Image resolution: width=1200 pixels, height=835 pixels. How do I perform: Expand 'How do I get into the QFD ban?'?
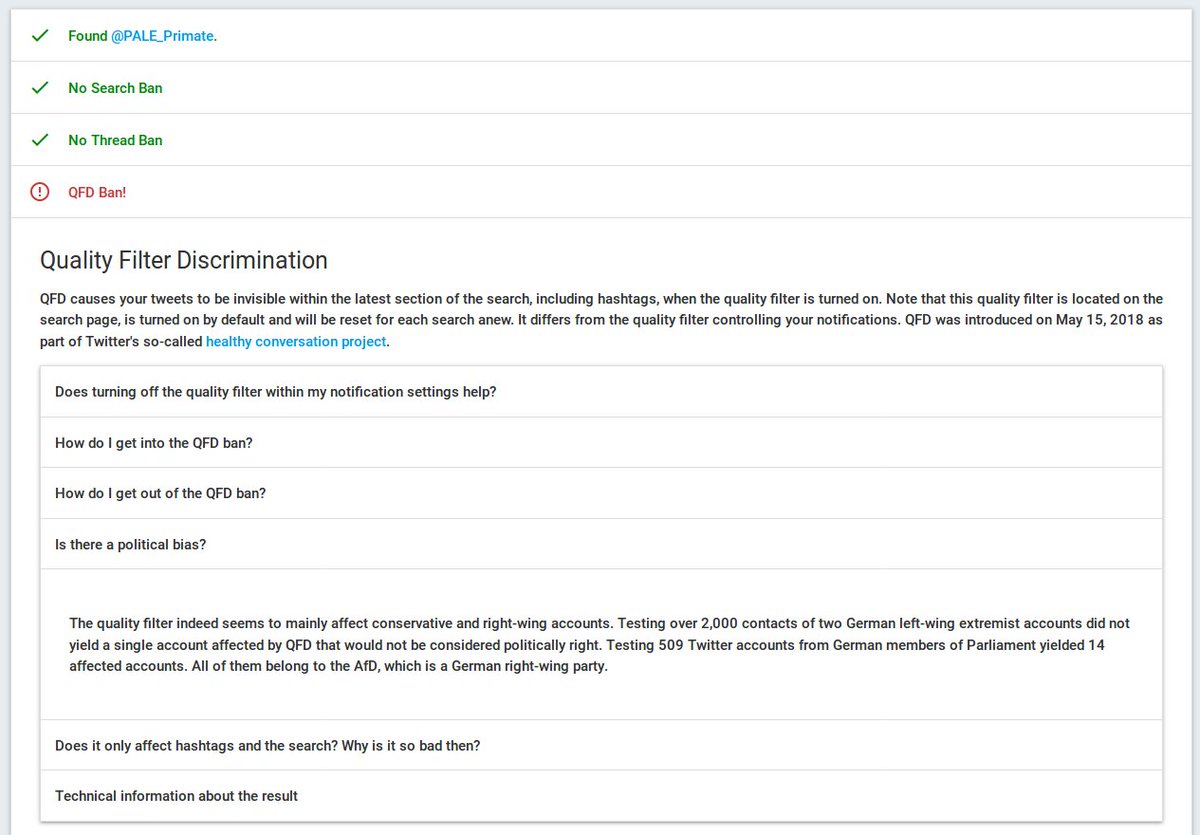(601, 442)
